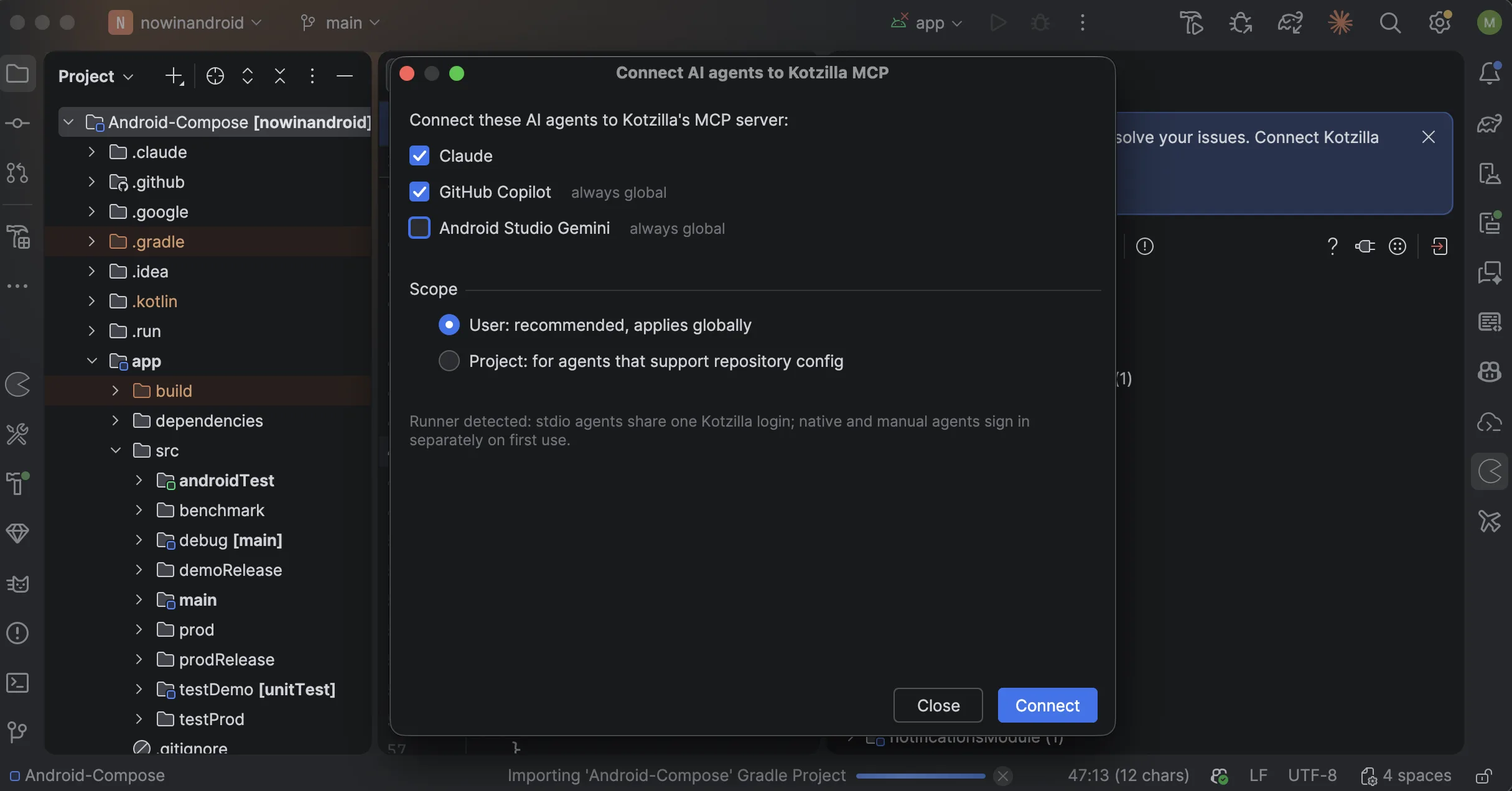Open the Commit tool window icon
This screenshot has width=1512, height=791.
(x=17, y=123)
